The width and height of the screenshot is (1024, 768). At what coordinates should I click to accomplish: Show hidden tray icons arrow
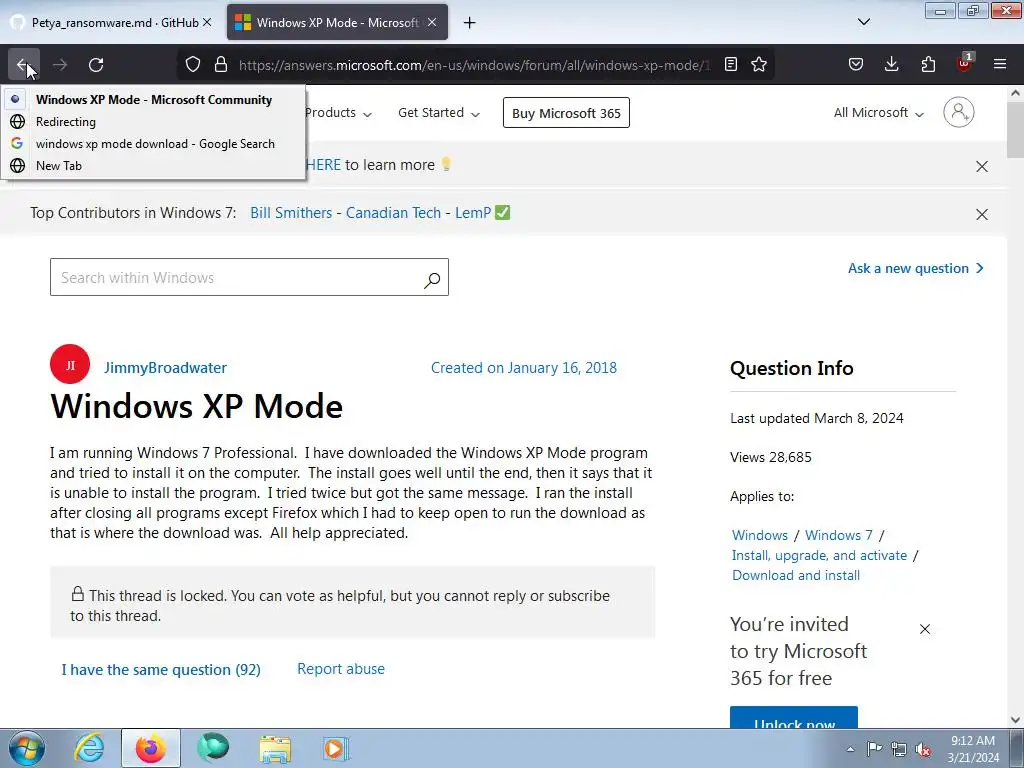(850, 749)
